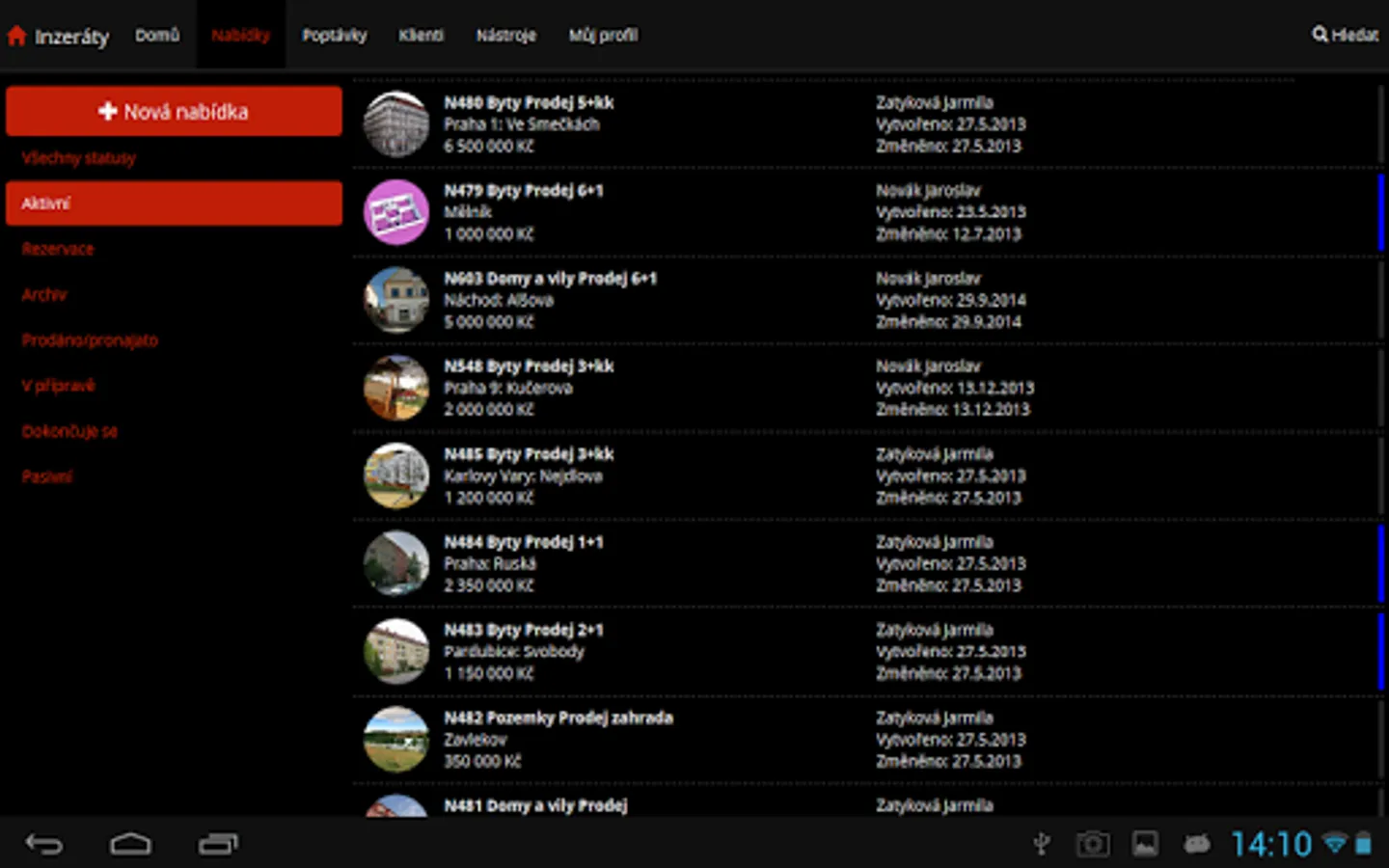Switch to the Poptávky tab
This screenshot has height=868, width=1389.
[335, 35]
